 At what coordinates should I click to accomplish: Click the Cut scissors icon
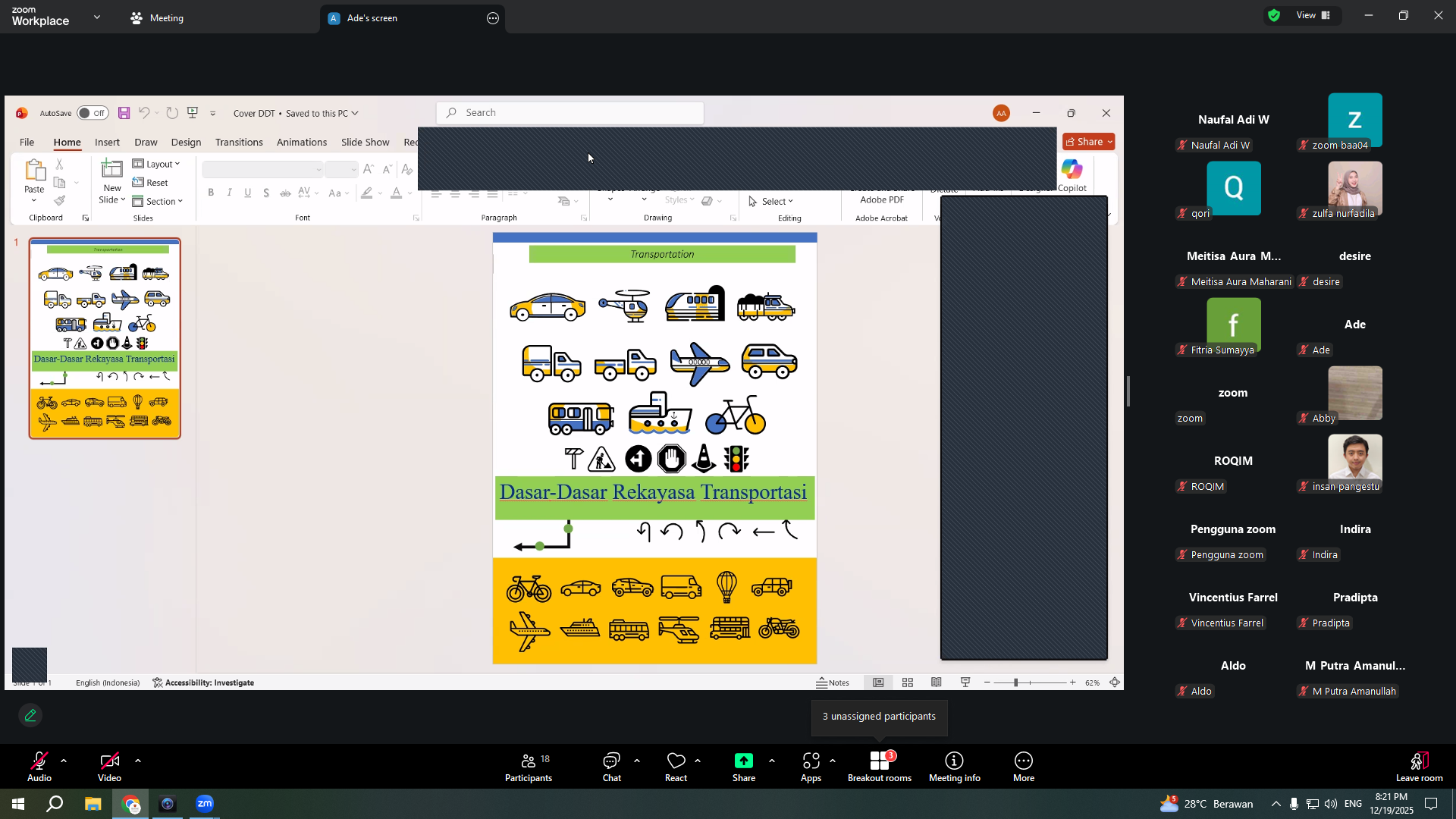coord(59,164)
